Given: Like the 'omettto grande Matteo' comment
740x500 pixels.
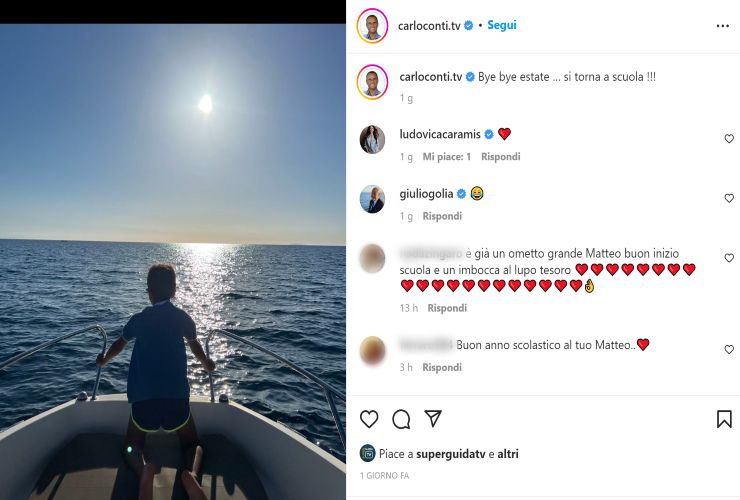Looking at the screenshot, I should (x=729, y=258).
